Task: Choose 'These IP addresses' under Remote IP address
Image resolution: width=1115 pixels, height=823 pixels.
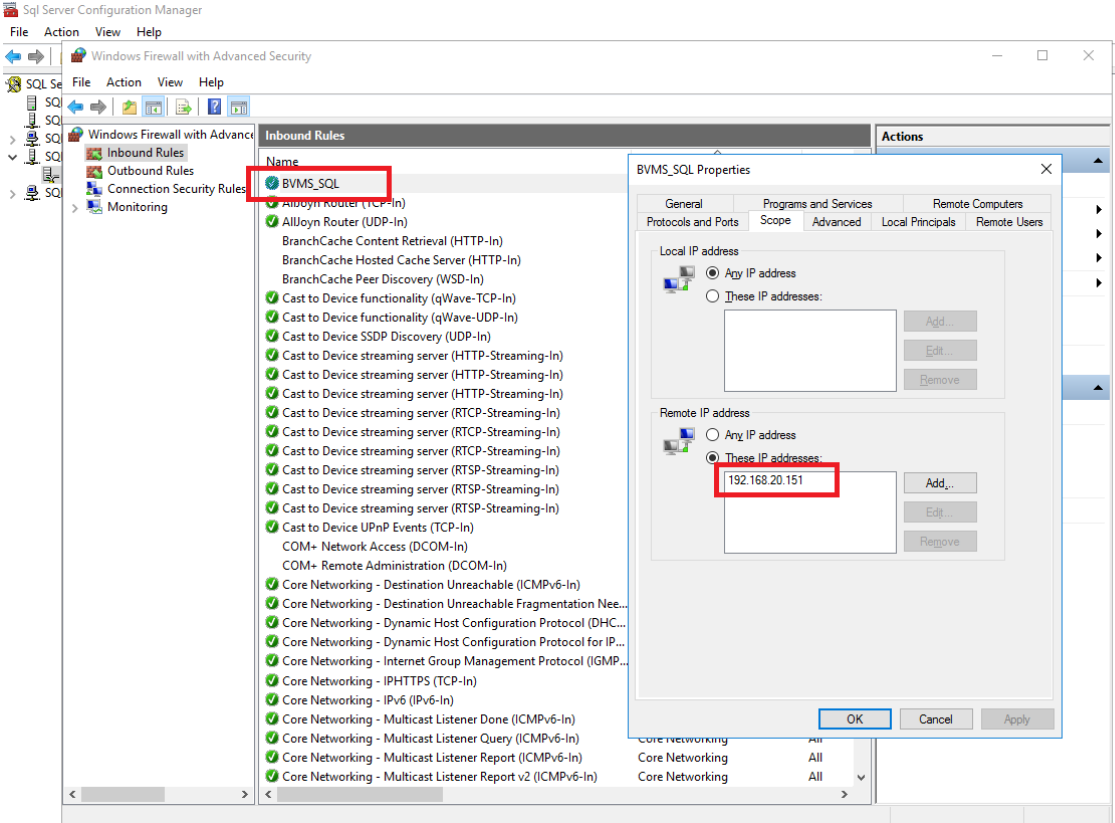Action: click(712, 458)
